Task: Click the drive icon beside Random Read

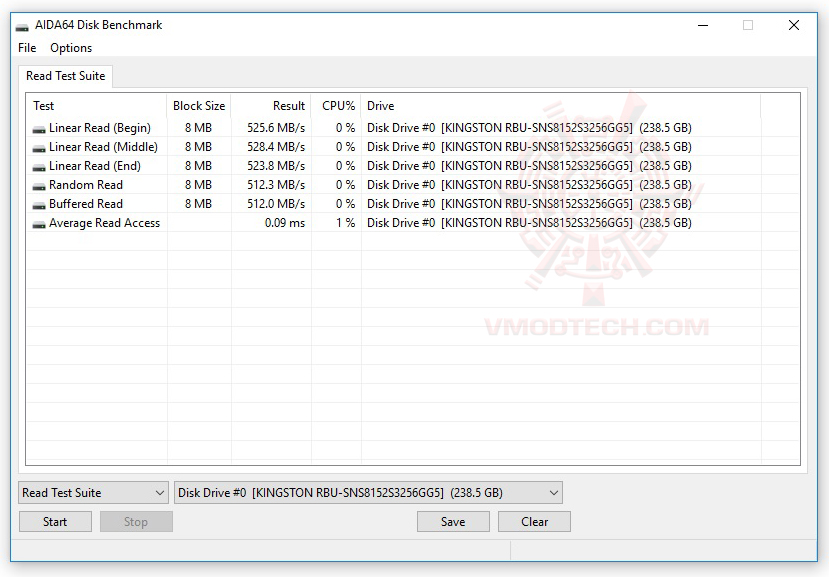Action: [39, 186]
